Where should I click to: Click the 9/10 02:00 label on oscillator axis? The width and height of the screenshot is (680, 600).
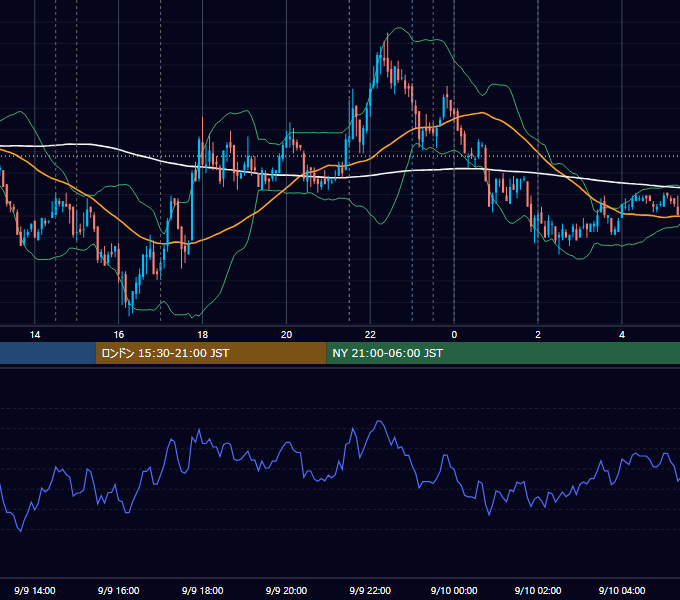[538, 590]
